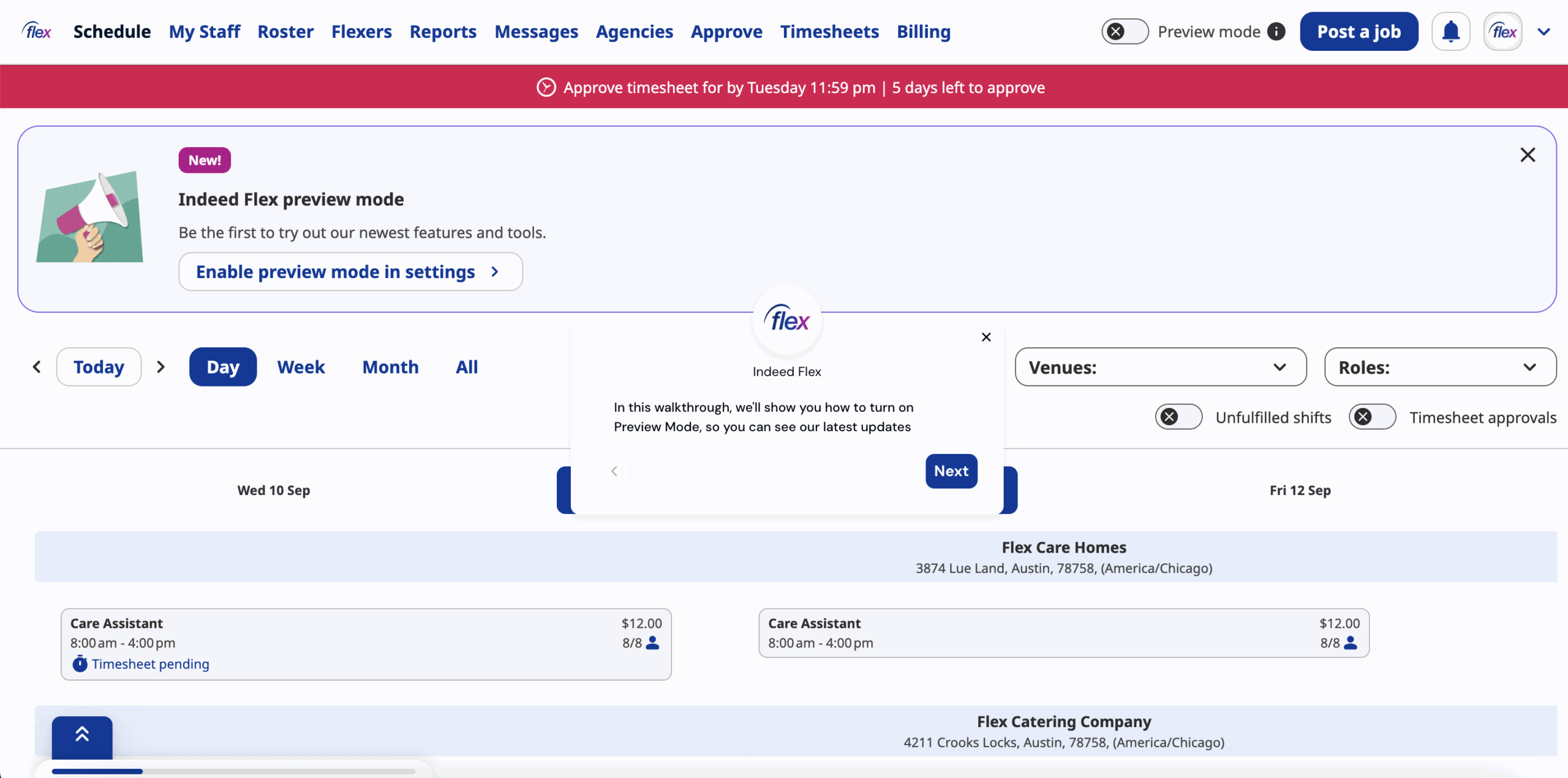Open the notifications bell

pyautogui.click(x=1450, y=31)
